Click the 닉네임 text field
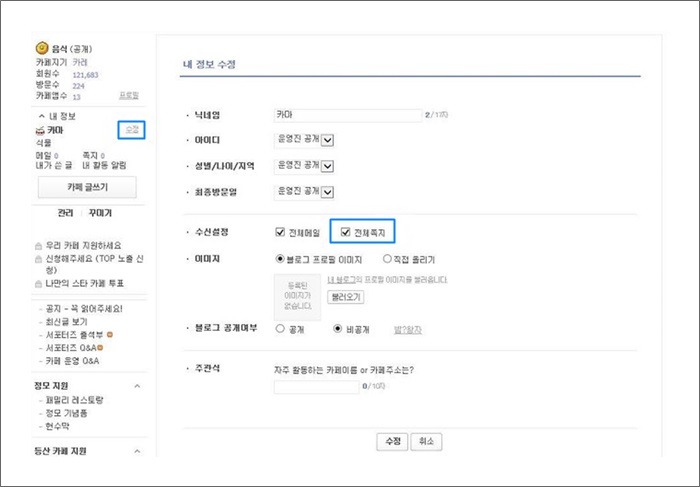The width and height of the screenshot is (700, 487). click(x=348, y=115)
